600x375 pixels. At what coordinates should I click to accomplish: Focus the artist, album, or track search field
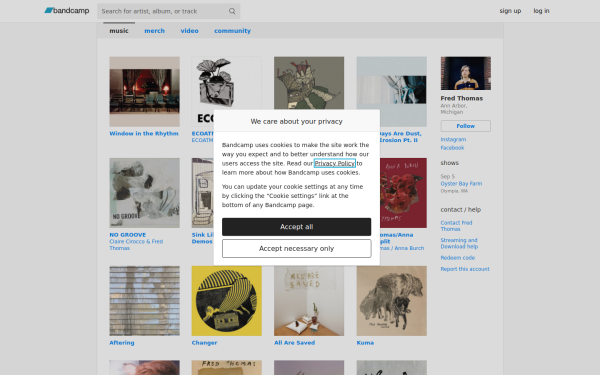pos(168,11)
